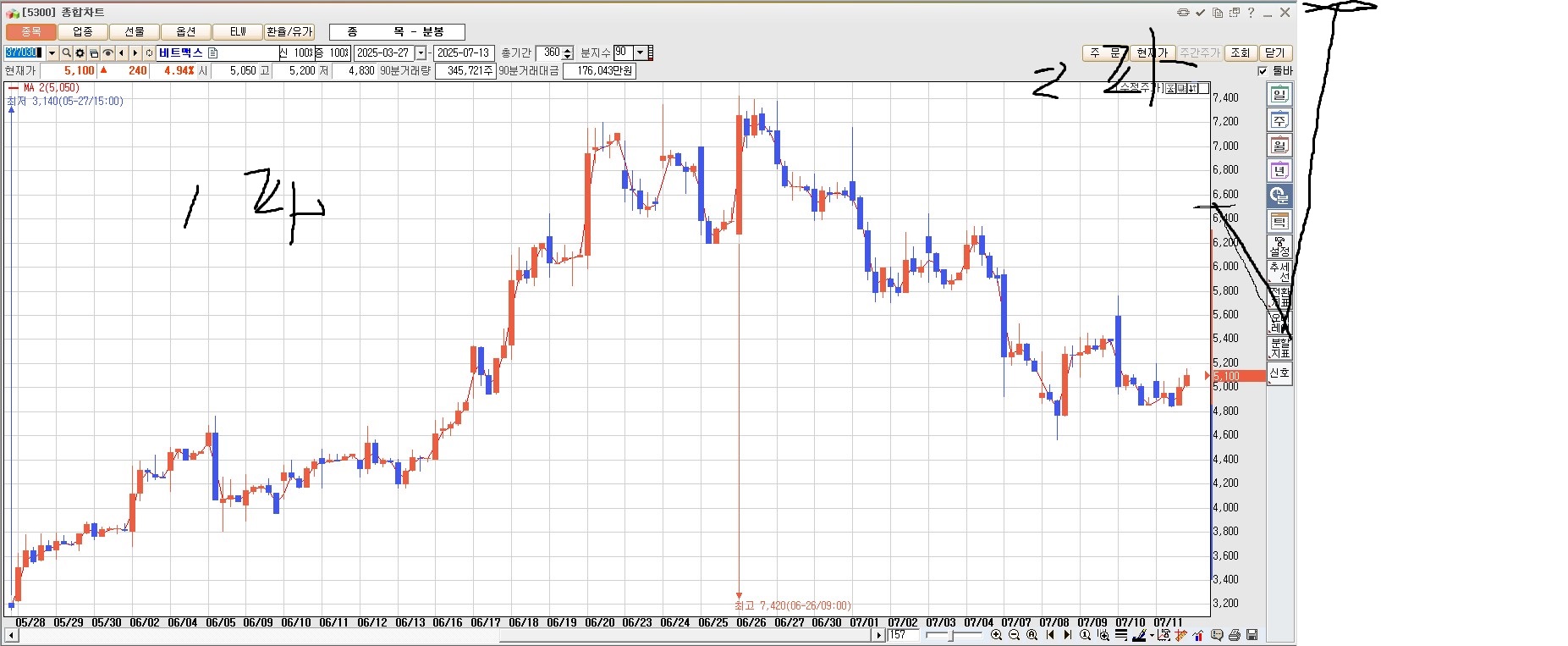Click the 주문 order button
Viewport: 1568px width, 646px height.
[1104, 52]
